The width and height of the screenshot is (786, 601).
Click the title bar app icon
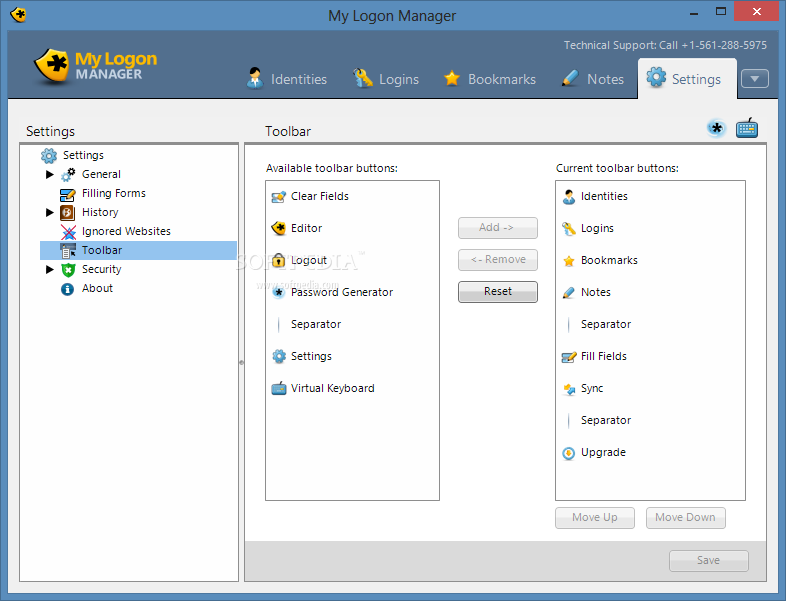point(19,15)
